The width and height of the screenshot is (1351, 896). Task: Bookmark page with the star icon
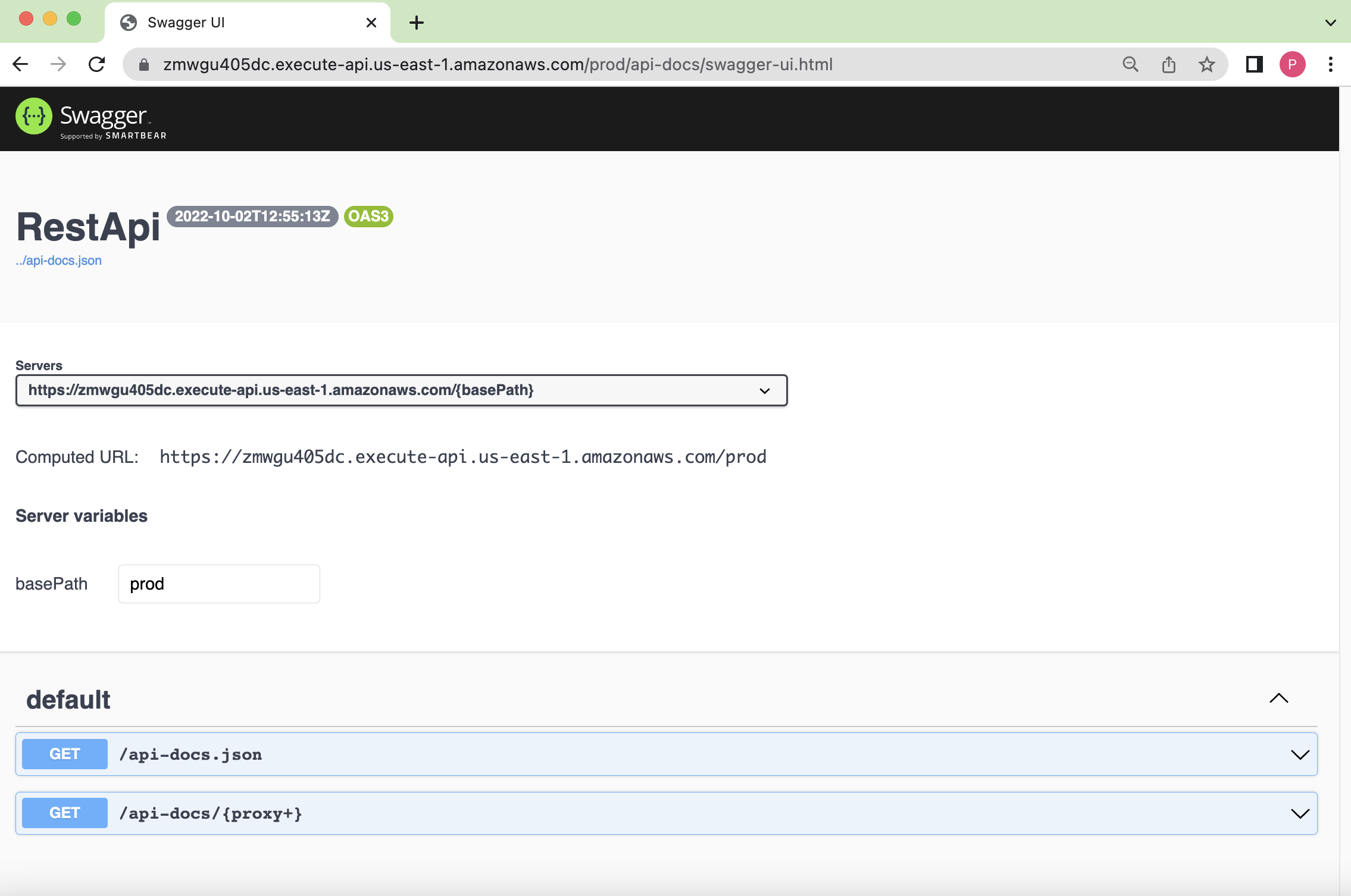tap(1206, 64)
